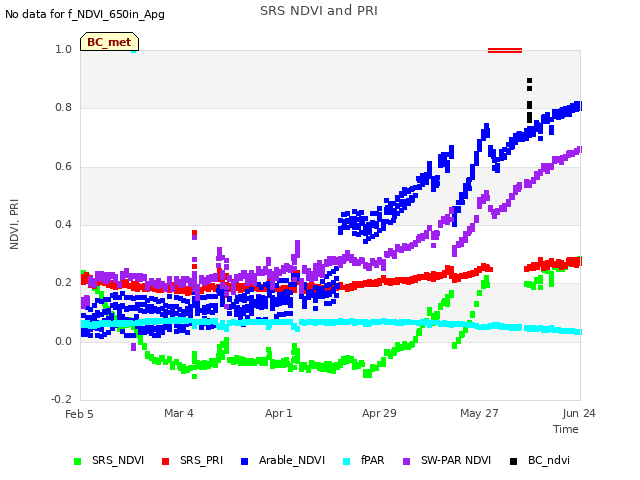The image size is (640, 480).
Task: Click the BC_met label badge
Action: pyautogui.click(x=109, y=42)
